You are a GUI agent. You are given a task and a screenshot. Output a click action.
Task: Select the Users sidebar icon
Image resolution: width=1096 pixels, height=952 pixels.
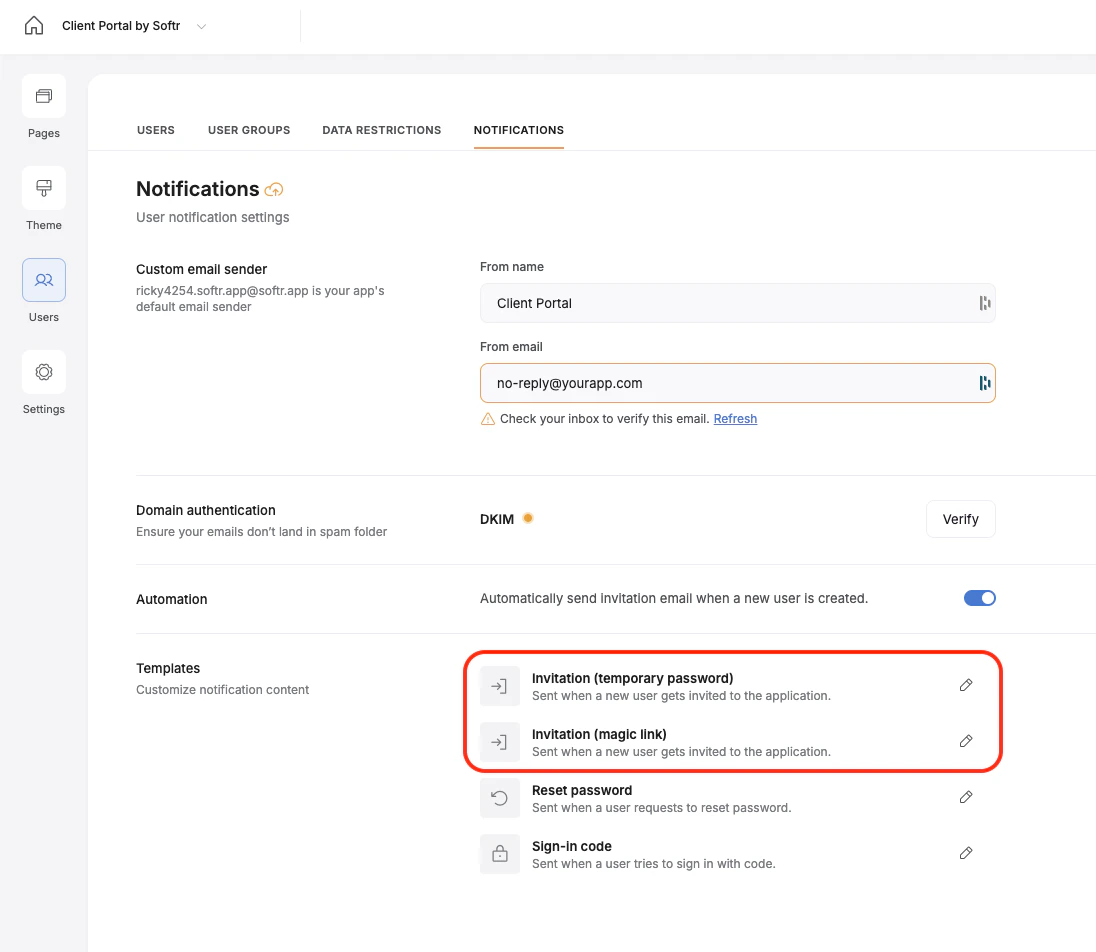click(x=44, y=280)
